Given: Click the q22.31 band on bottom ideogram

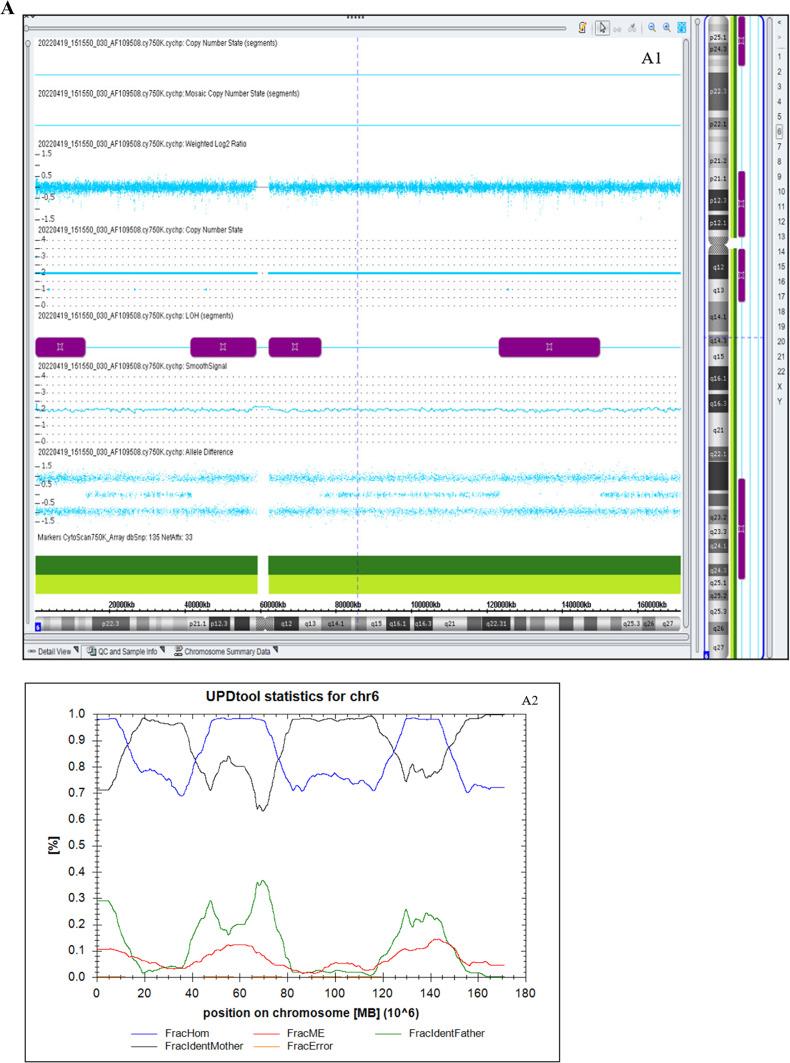Looking at the screenshot, I should tap(496, 624).
